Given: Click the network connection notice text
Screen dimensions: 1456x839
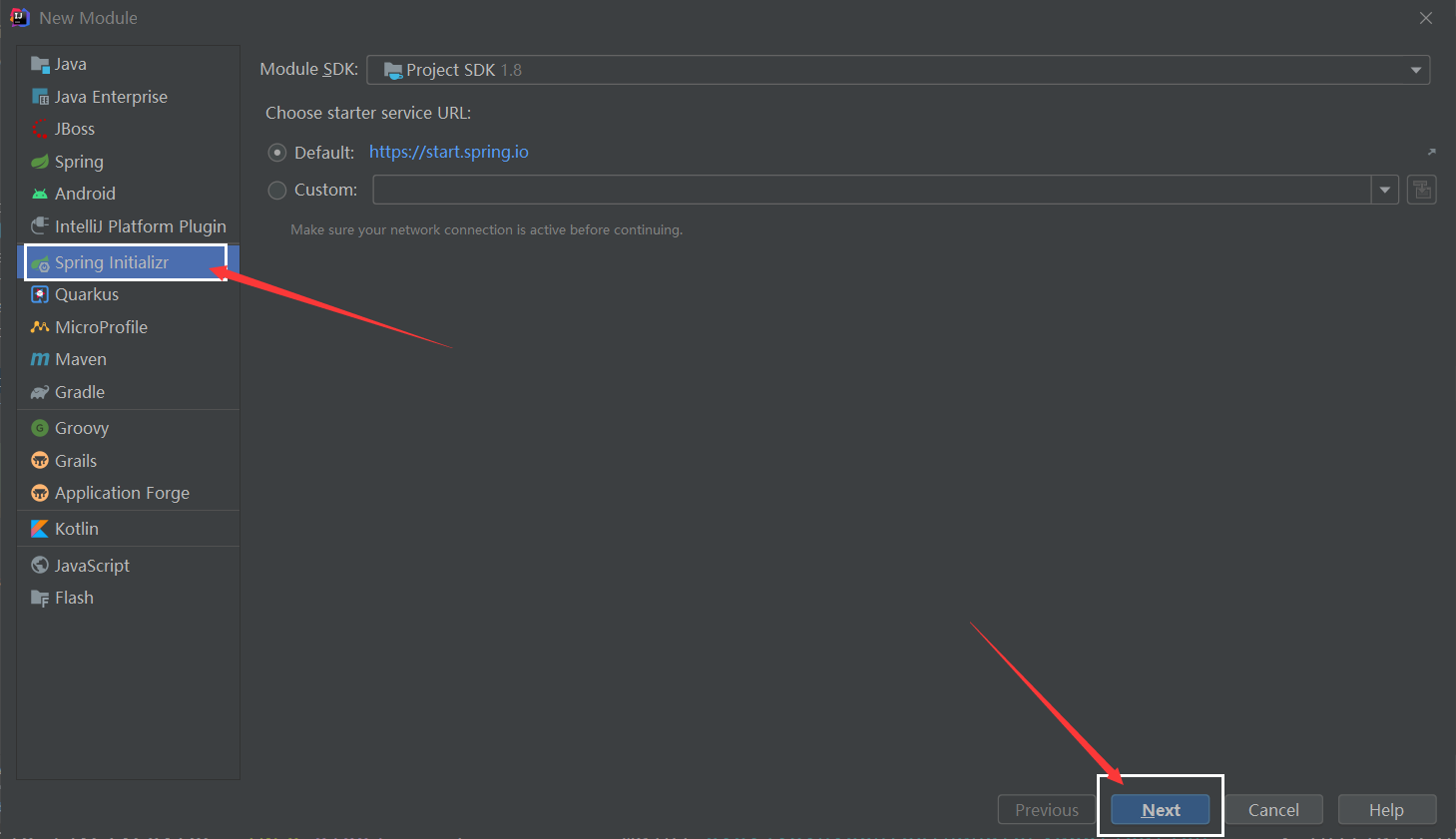Looking at the screenshot, I should [x=487, y=229].
